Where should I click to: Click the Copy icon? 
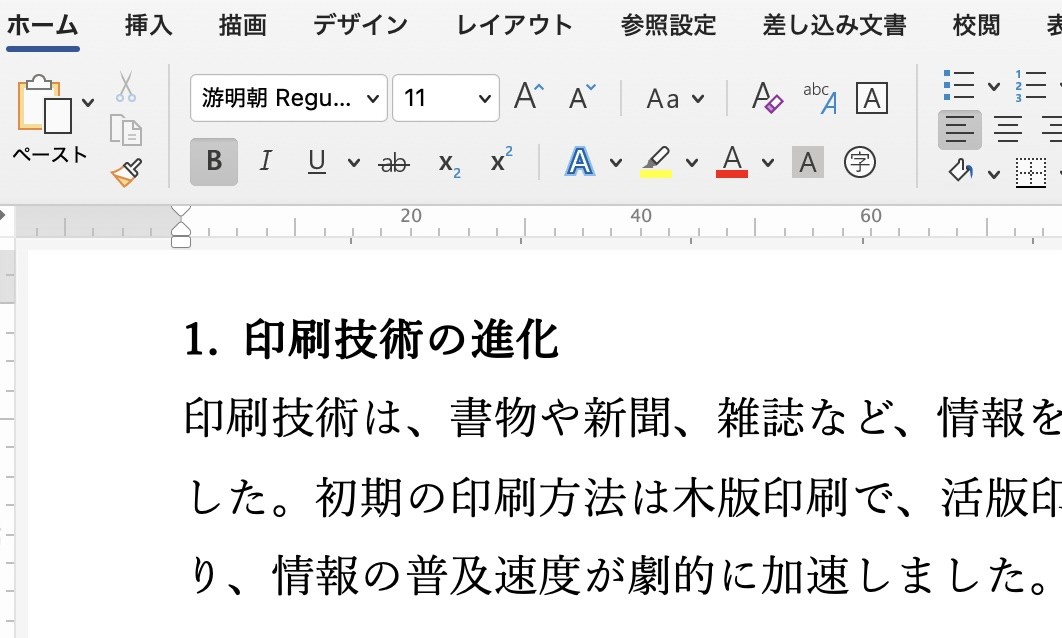point(126,129)
